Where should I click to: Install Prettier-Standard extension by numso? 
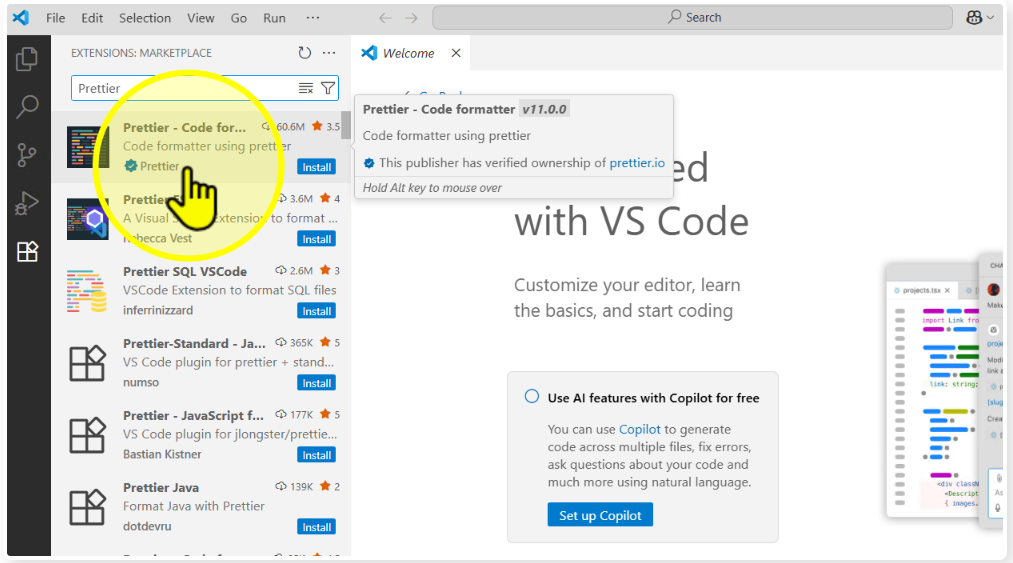(x=317, y=383)
